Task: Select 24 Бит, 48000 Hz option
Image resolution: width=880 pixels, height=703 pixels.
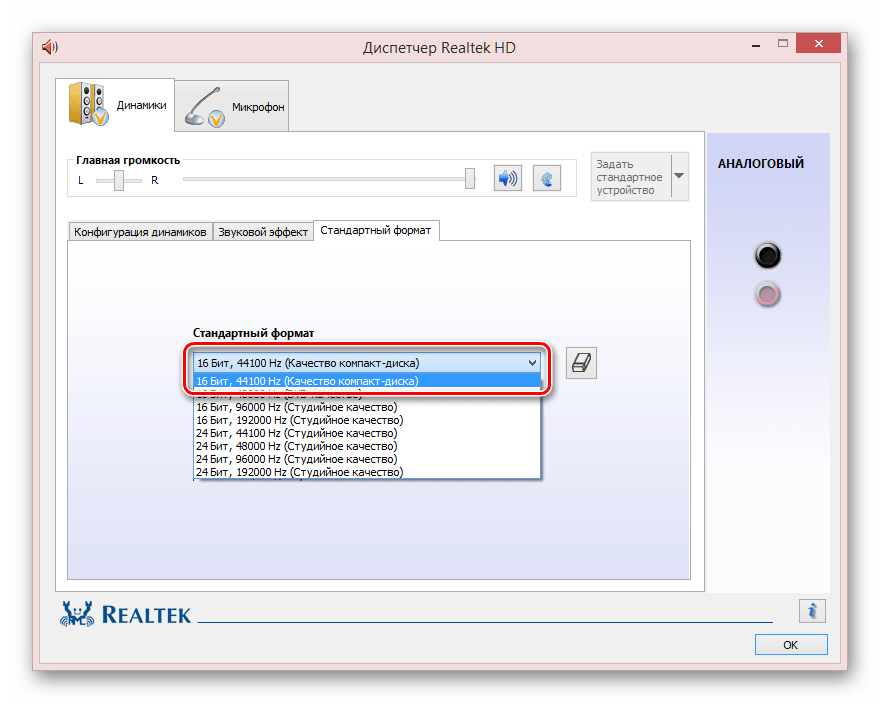Action: pyautogui.click(x=367, y=446)
